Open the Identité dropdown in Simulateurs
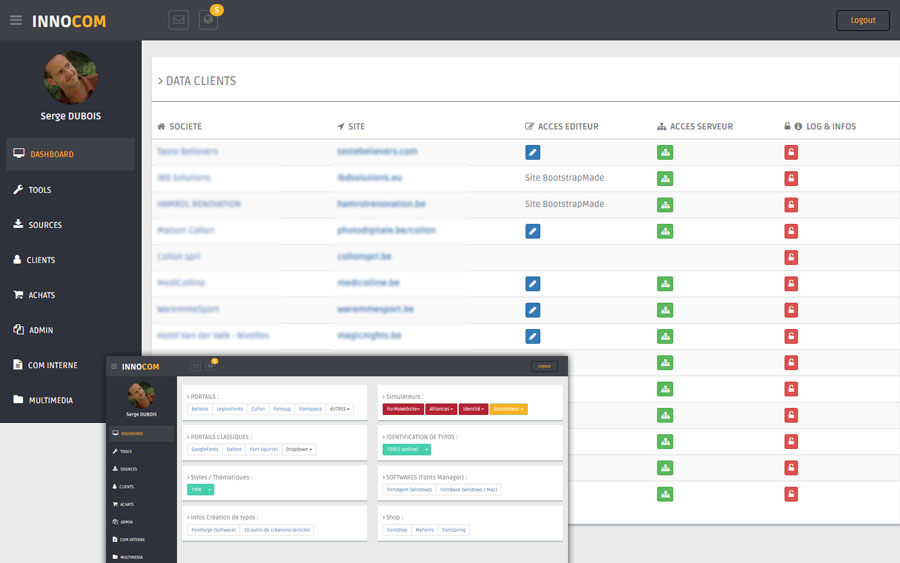This screenshot has width=900, height=563. [x=473, y=409]
